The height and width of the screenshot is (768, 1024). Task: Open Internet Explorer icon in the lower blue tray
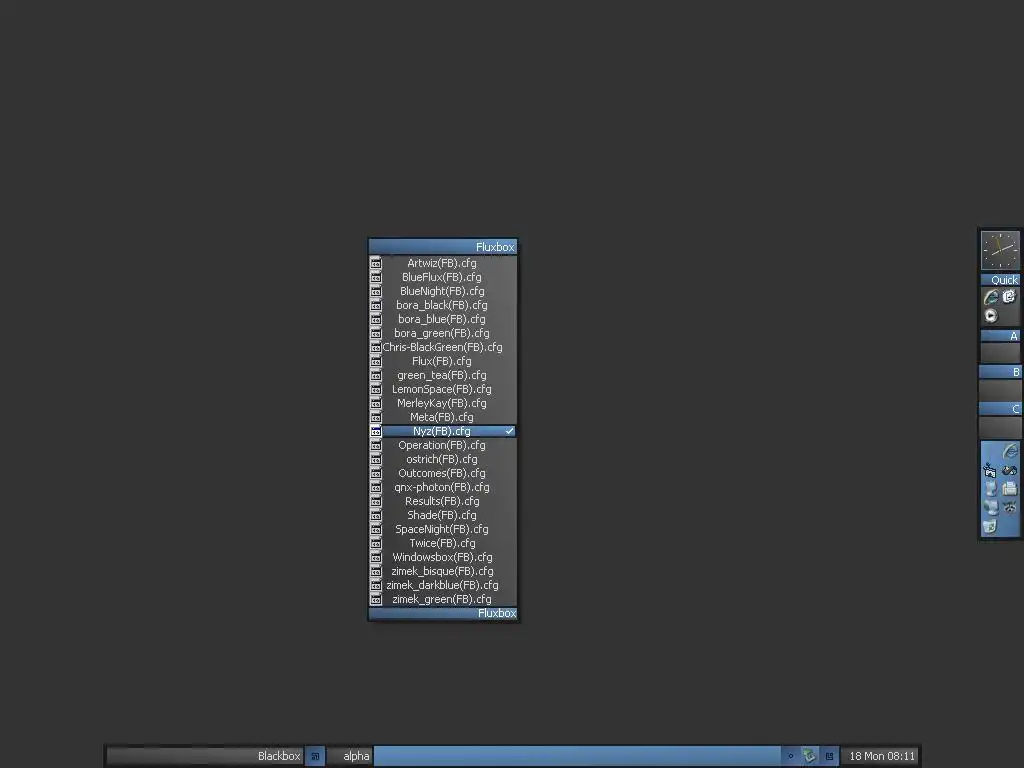click(x=1010, y=451)
